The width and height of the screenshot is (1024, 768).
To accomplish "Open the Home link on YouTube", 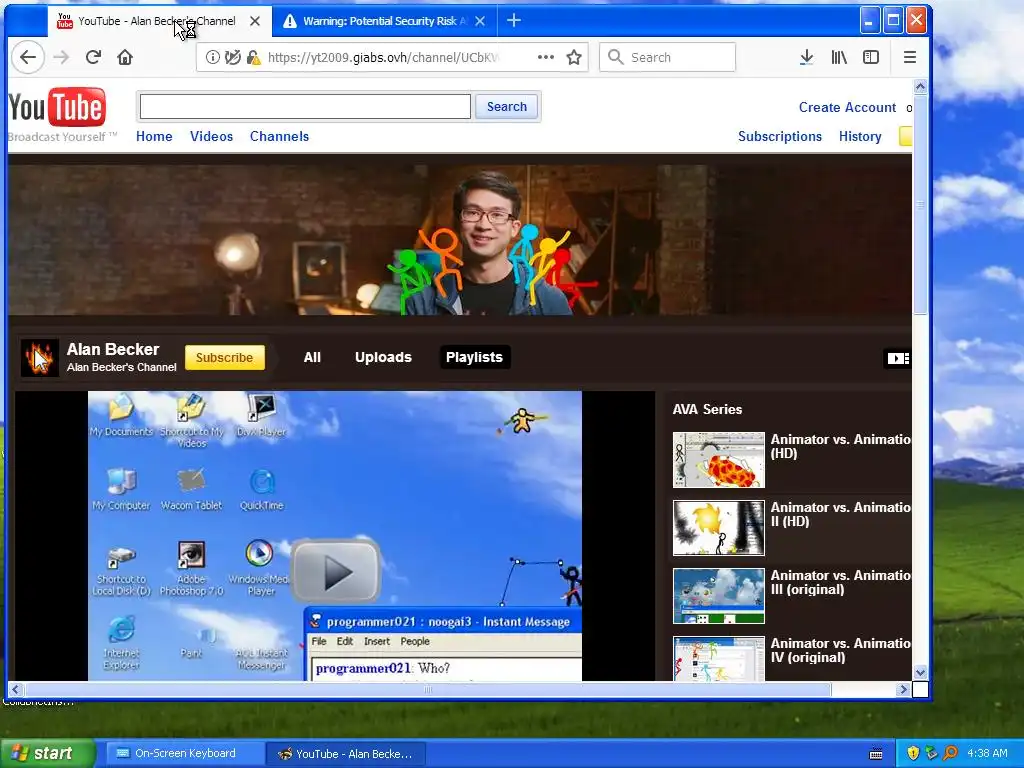I will pyautogui.click(x=154, y=136).
